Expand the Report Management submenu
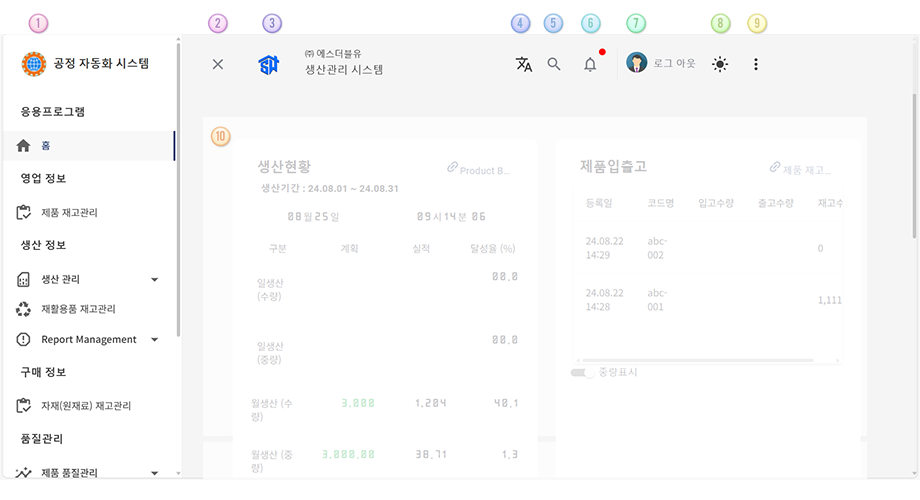This screenshot has width=920, height=500. pyautogui.click(x=154, y=340)
